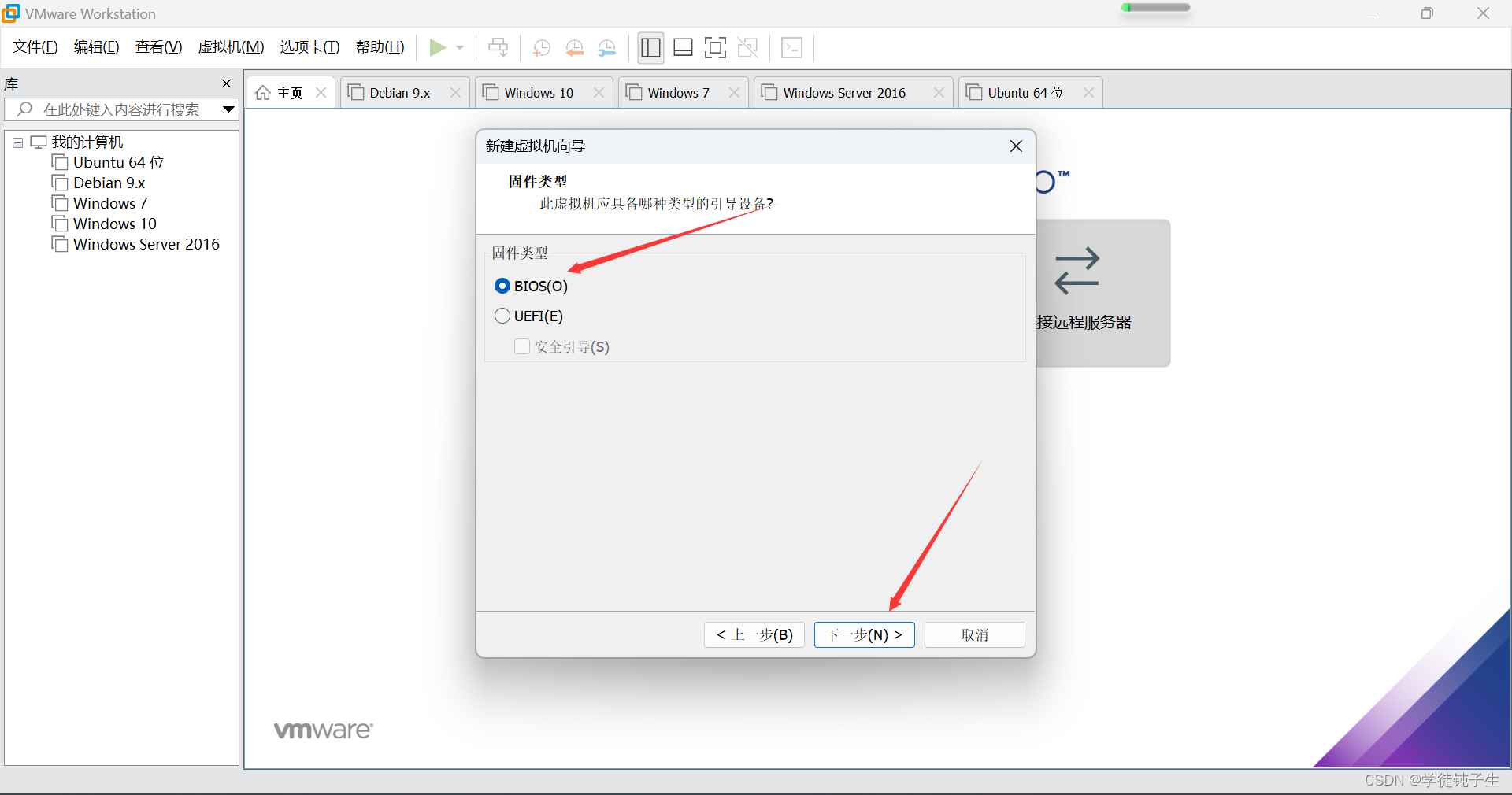Close the Debian 9.x tab
1512x795 pixels.
click(455, 93)
